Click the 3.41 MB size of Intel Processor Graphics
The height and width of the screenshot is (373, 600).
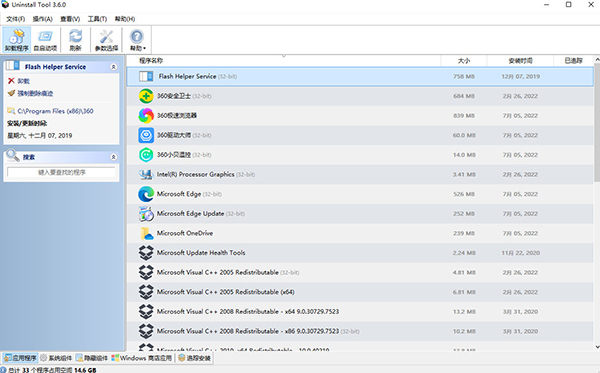(x=464, y=174)
